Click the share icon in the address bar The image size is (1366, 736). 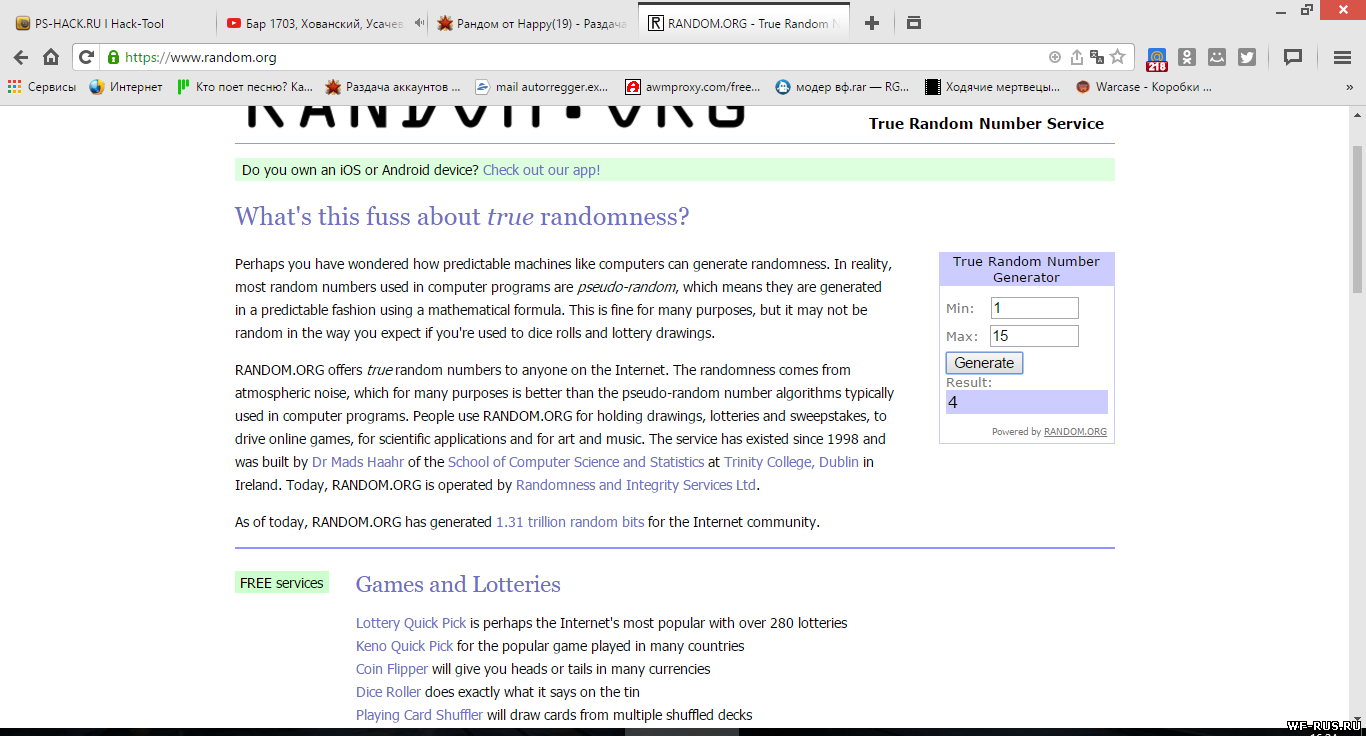1076,57
